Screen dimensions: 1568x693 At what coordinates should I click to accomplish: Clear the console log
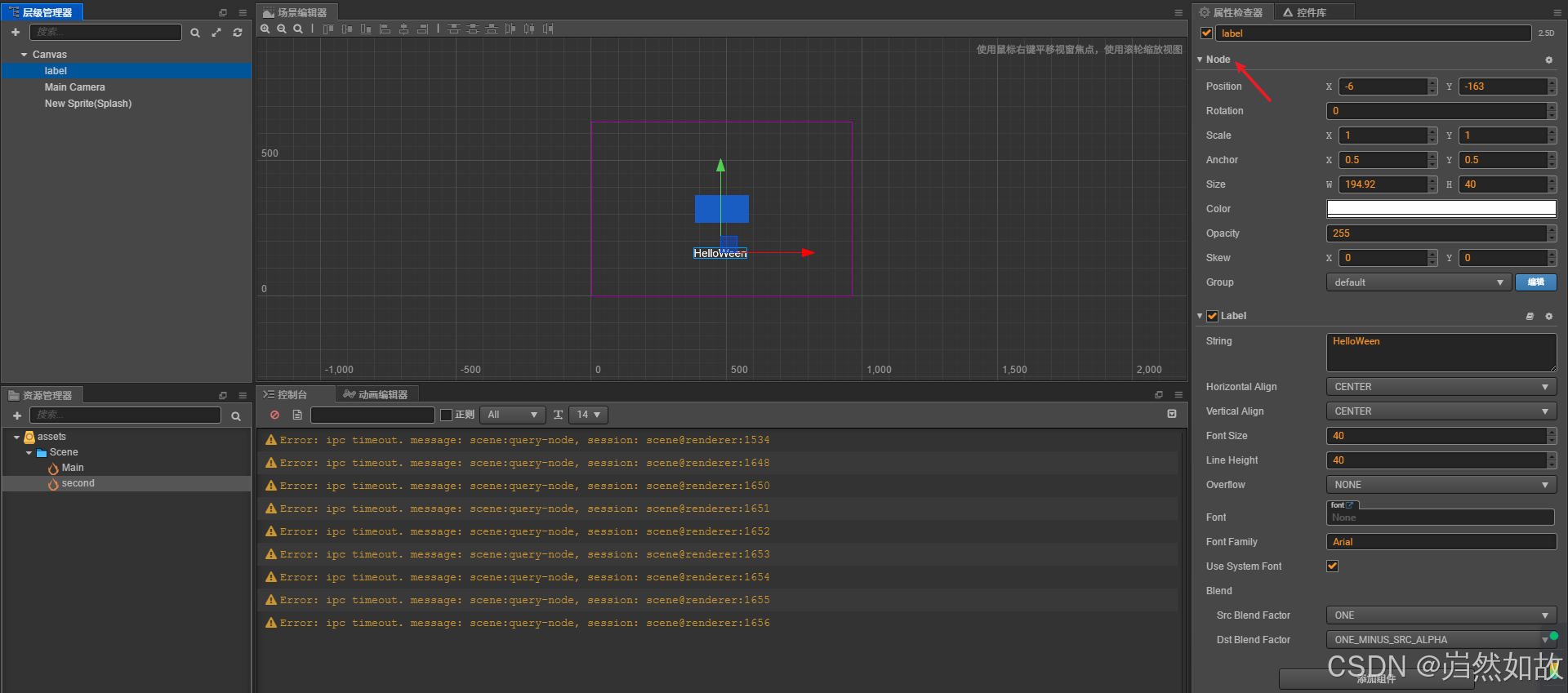tap(275, 415)
